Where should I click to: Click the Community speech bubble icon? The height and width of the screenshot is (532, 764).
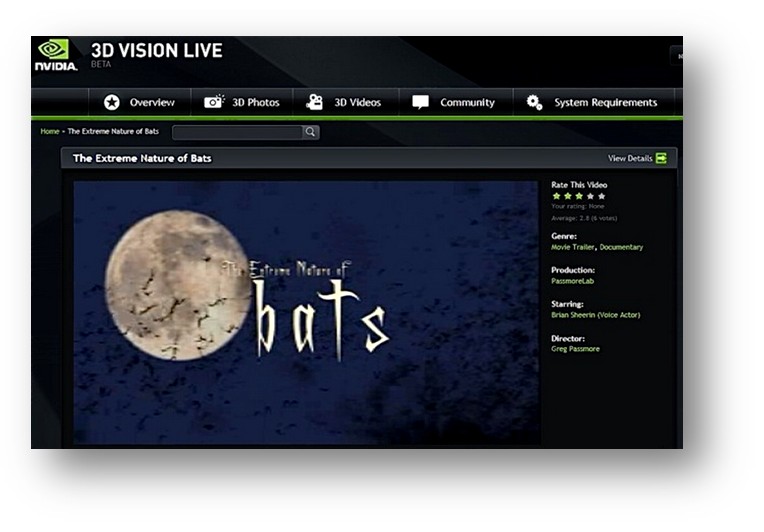(420, 102)
